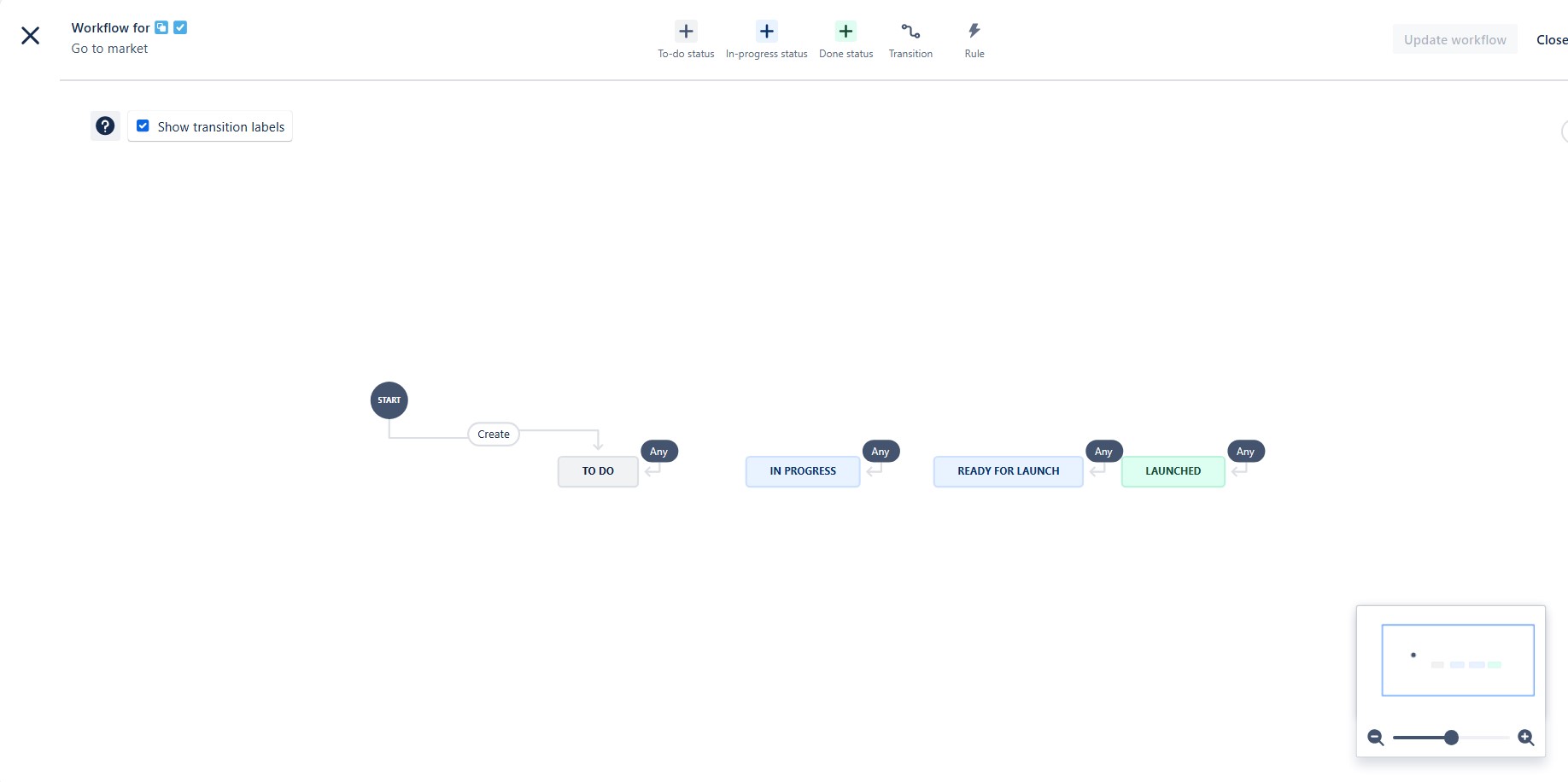Click the blue board icon beside Workflow for

(161, 27)
